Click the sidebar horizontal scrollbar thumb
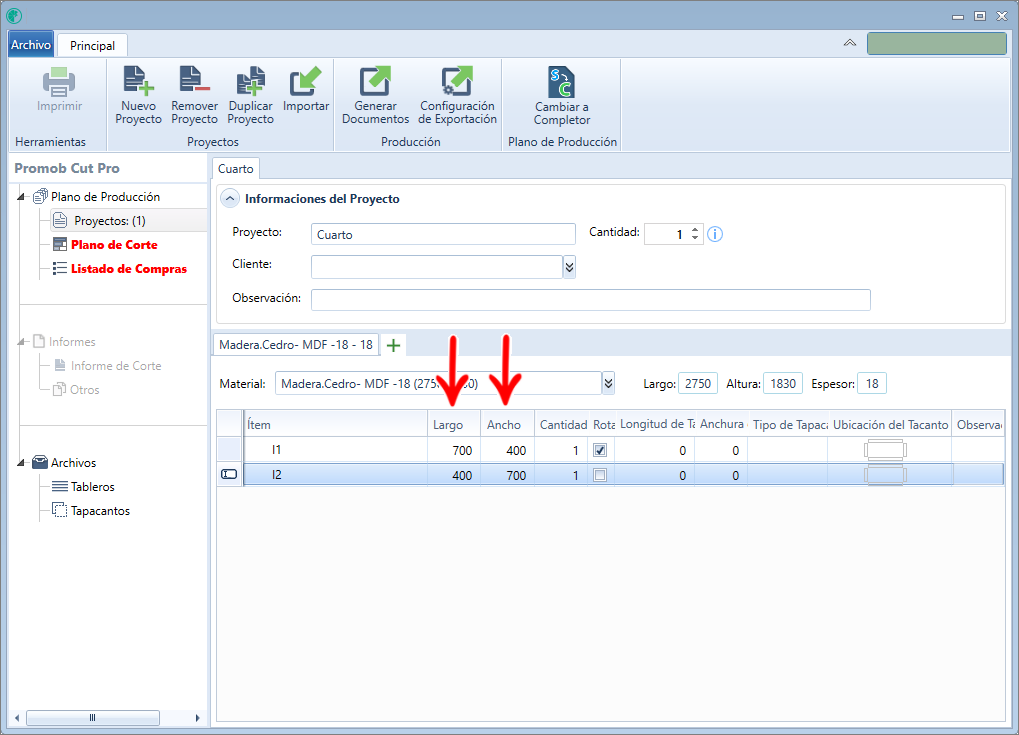Viewport: 1019px width, 735px height. point(92,717)
